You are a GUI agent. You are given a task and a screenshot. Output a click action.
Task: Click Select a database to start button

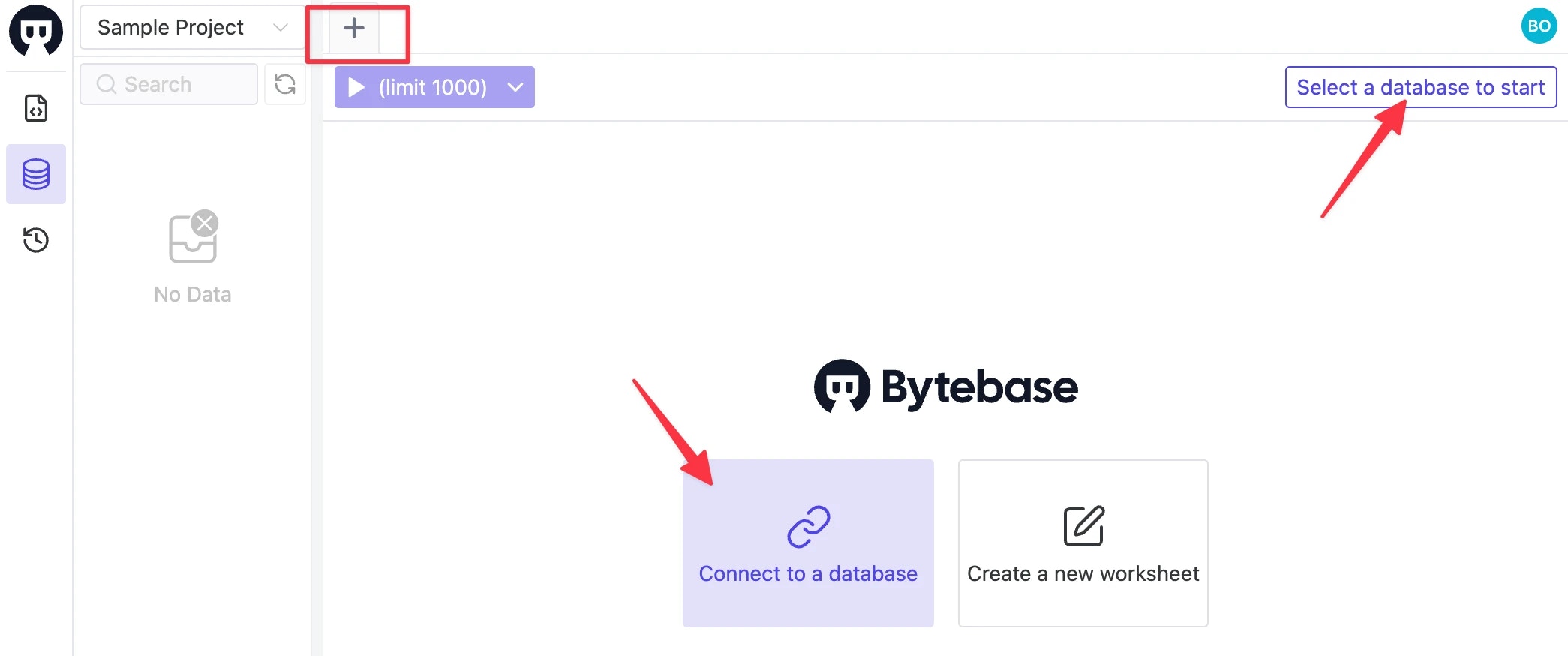click(1421, 87)
